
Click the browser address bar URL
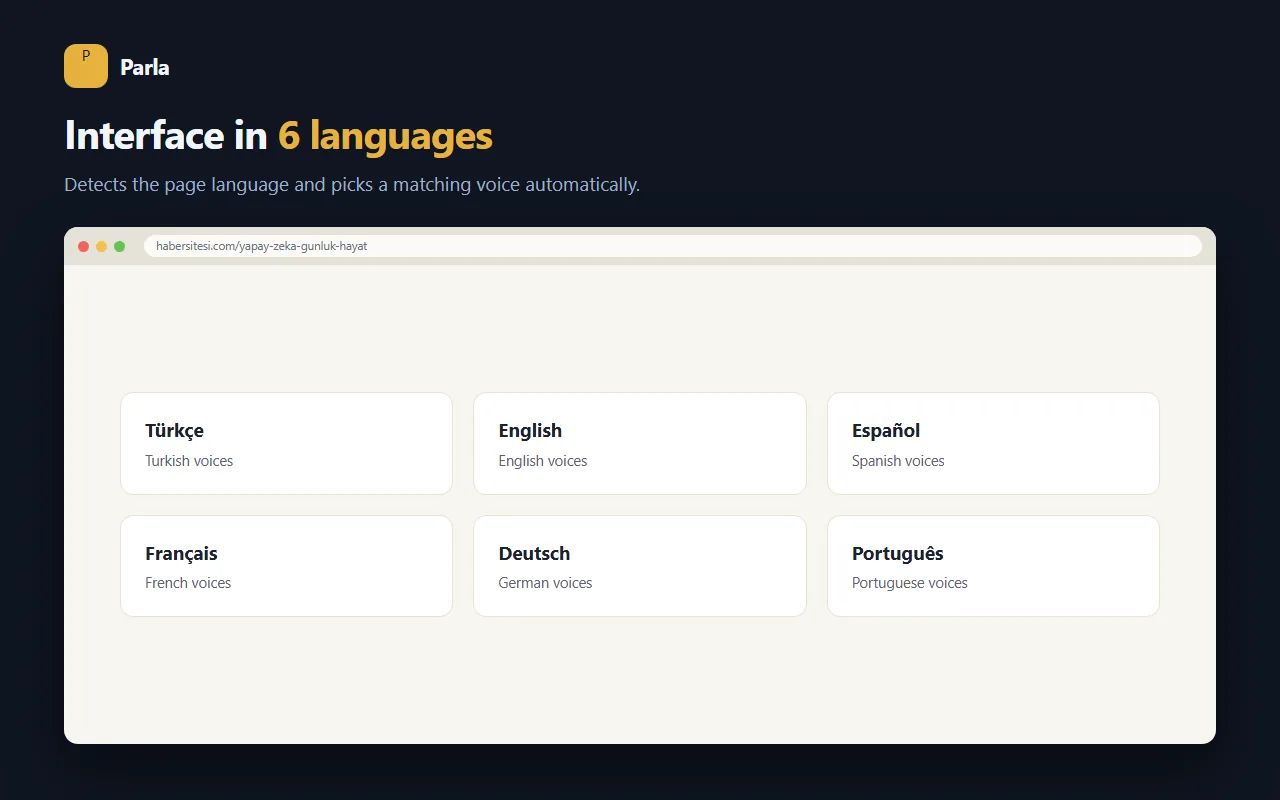click(x=673, y=246)
